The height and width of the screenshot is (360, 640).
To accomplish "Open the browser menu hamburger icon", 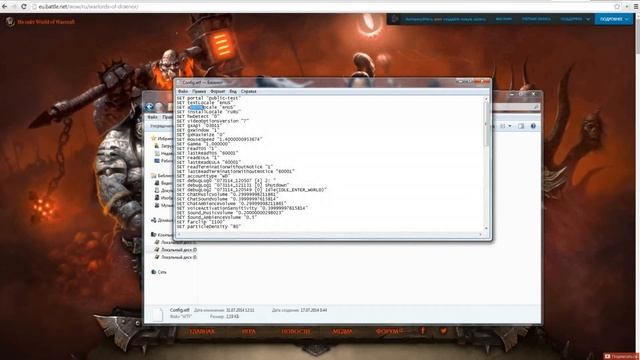I will (x=636, y=7).
